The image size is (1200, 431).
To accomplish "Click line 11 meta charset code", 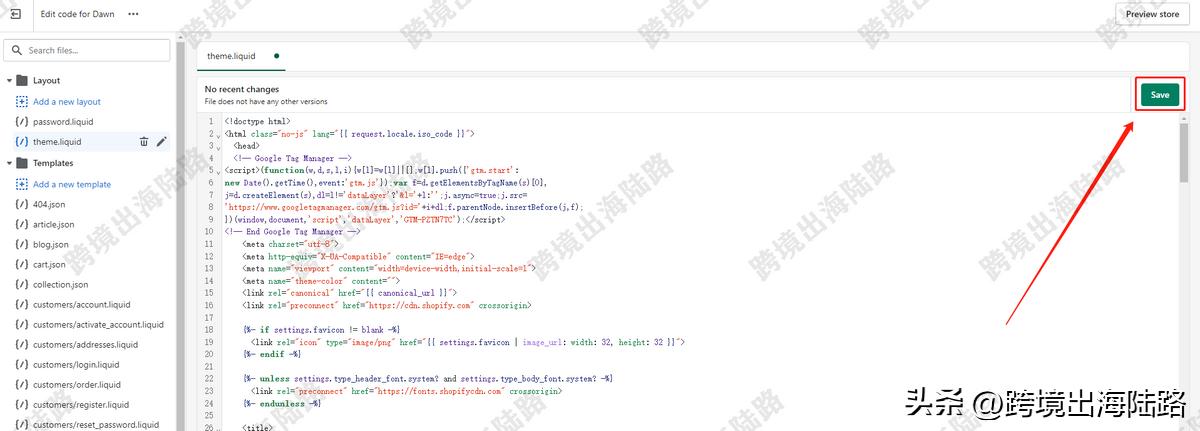I will (291, 243).
